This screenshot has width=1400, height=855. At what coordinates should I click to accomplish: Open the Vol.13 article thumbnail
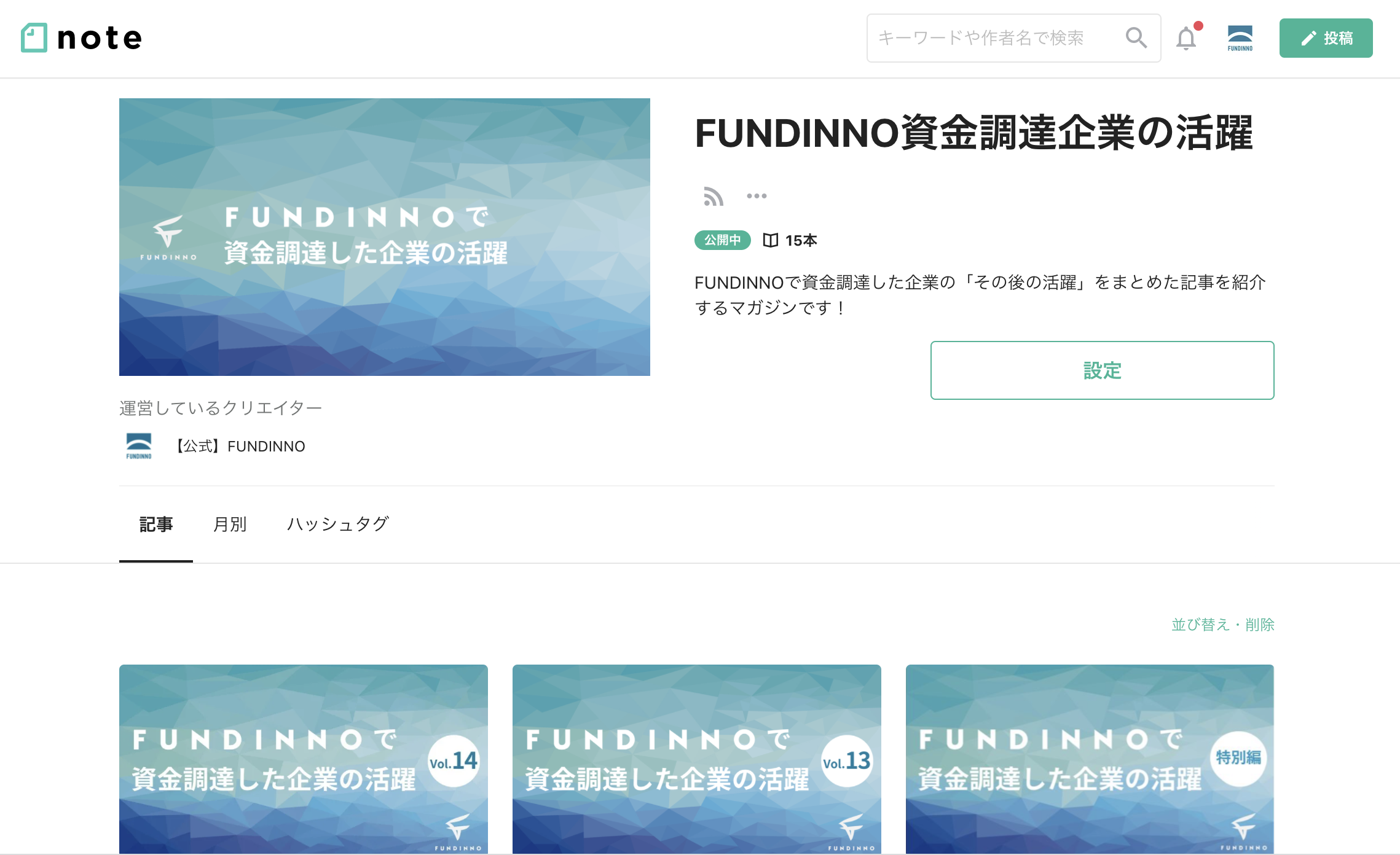697,759
